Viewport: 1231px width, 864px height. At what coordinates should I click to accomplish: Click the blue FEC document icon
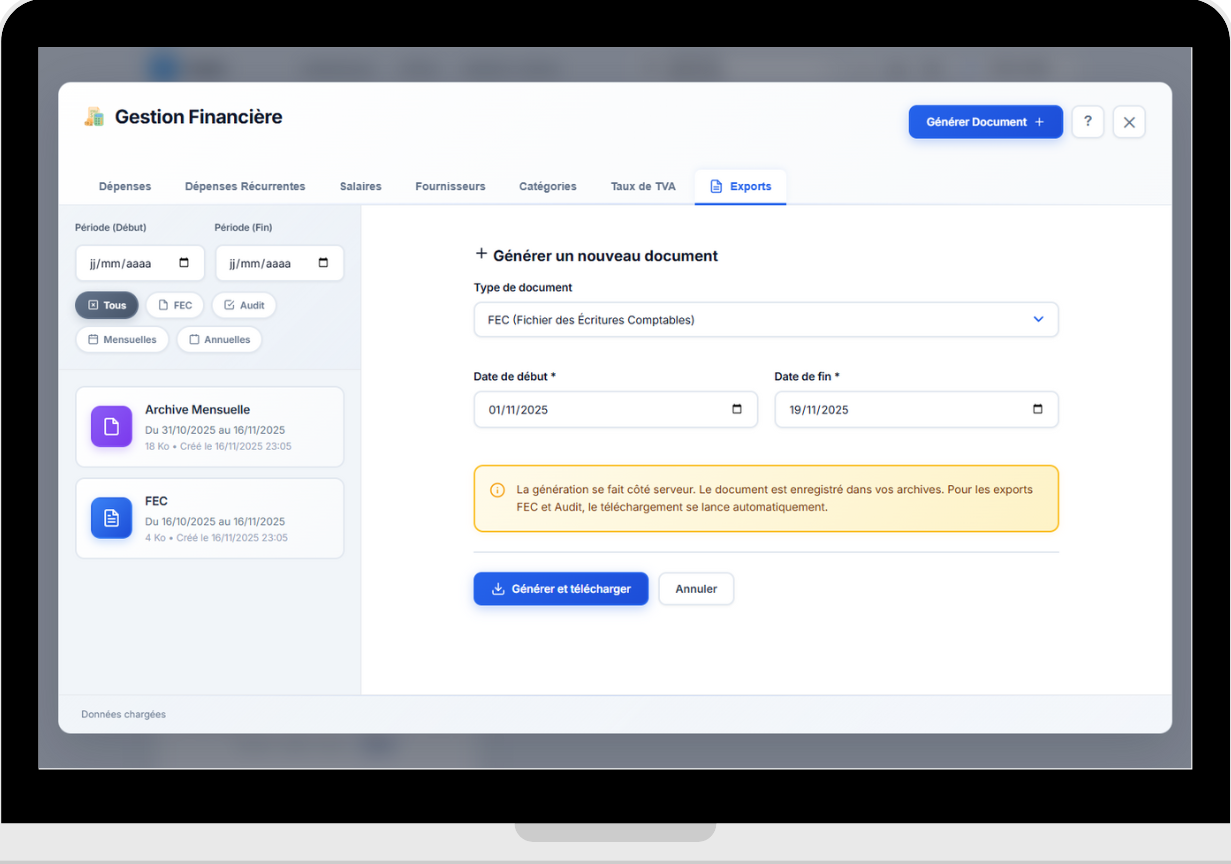pos(111,518)
